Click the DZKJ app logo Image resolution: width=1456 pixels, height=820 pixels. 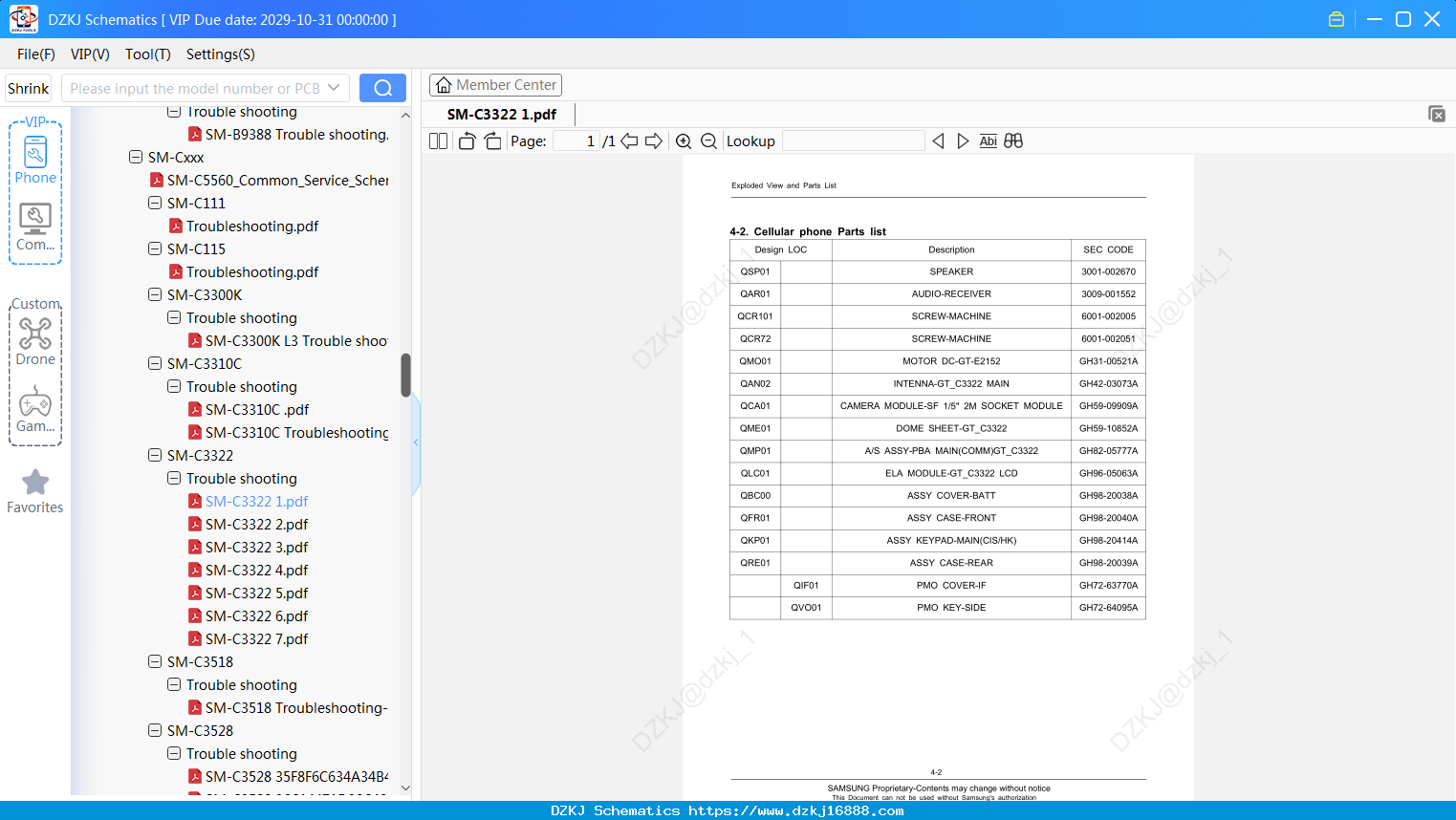click(x=23, y=19)
